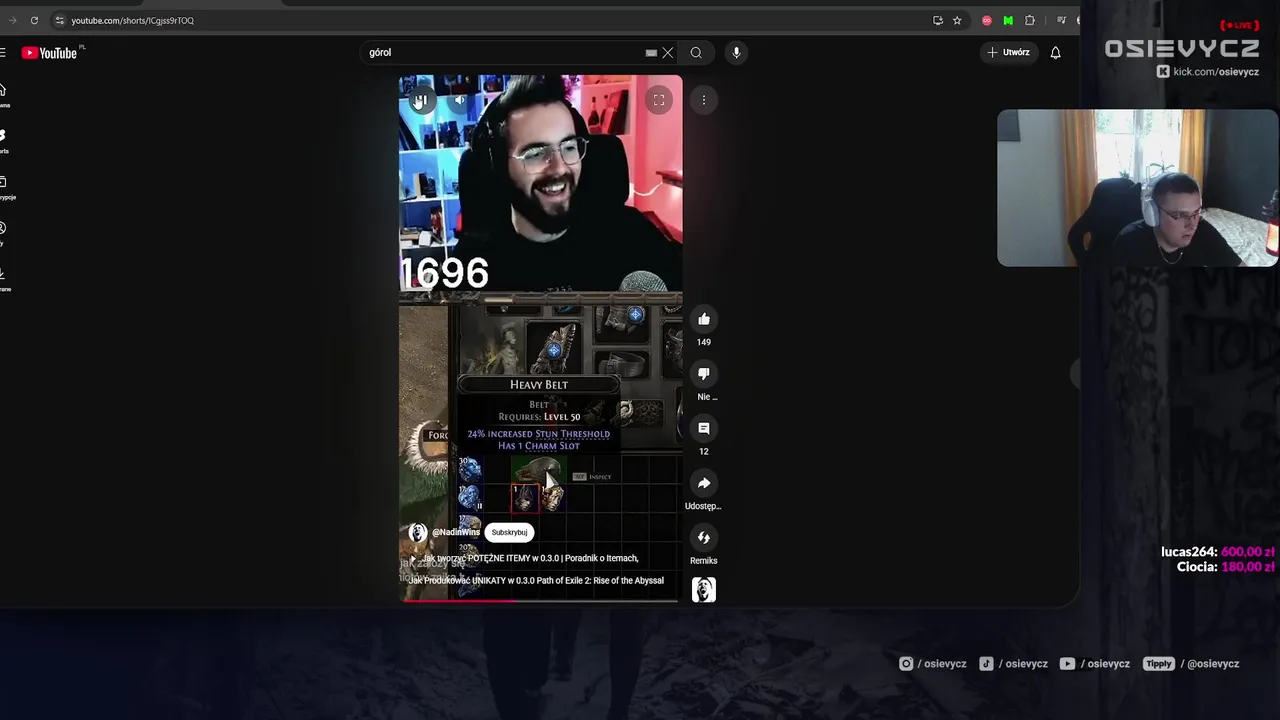Viewport: 1280px width, 720px height.
Task: Open the green M browser extension
Action: (x=1008, y=20)
